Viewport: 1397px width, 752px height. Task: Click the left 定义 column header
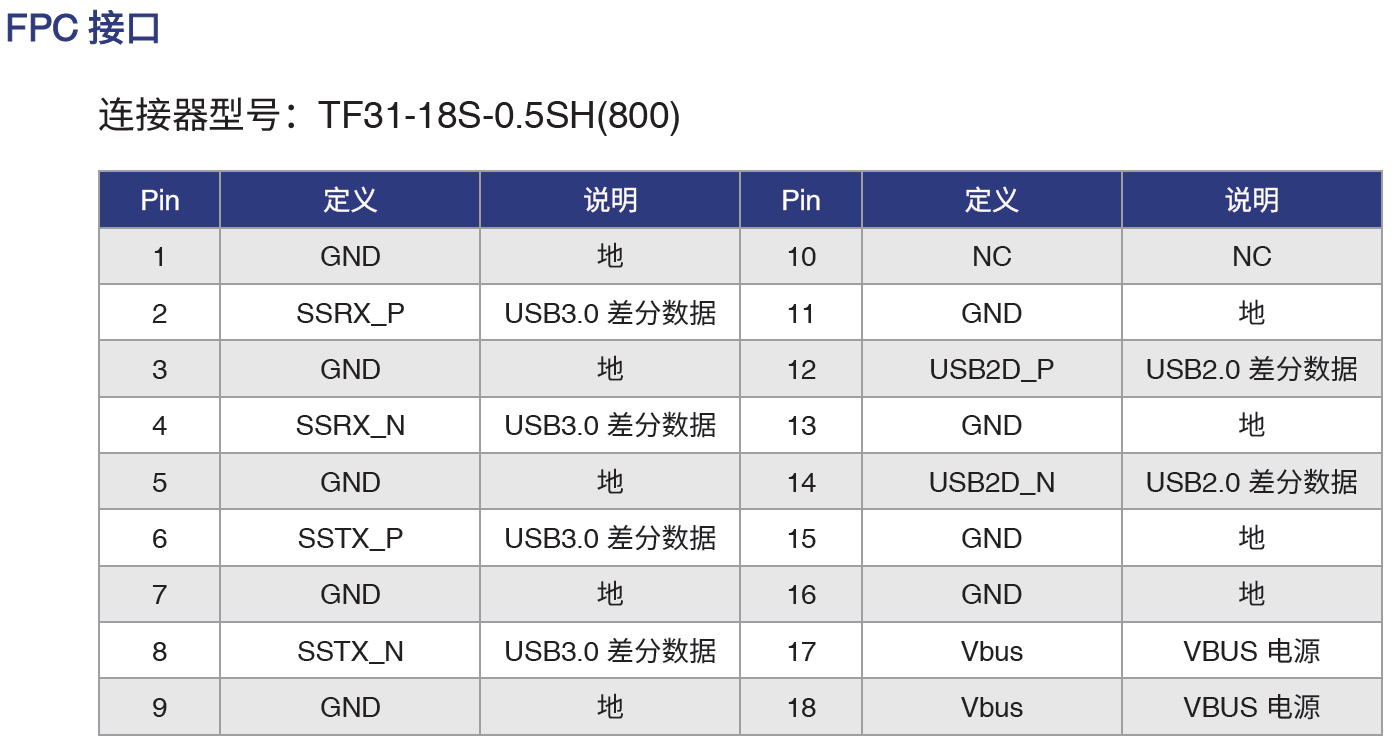(x=350, y=200)
